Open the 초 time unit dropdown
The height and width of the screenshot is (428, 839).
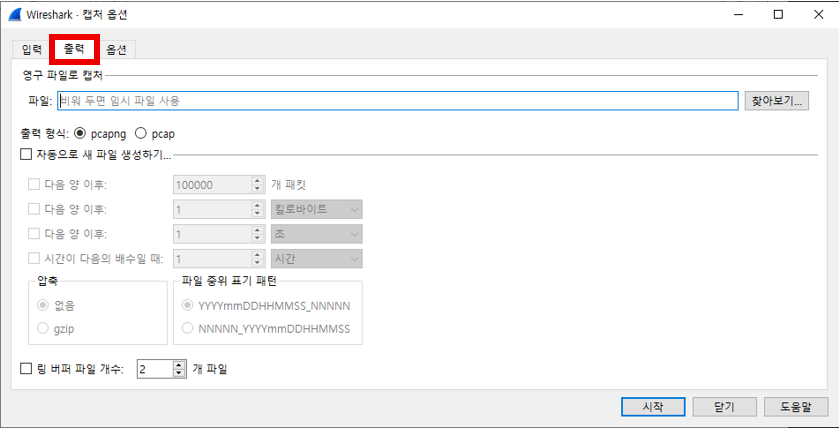[x=316, y=234]
